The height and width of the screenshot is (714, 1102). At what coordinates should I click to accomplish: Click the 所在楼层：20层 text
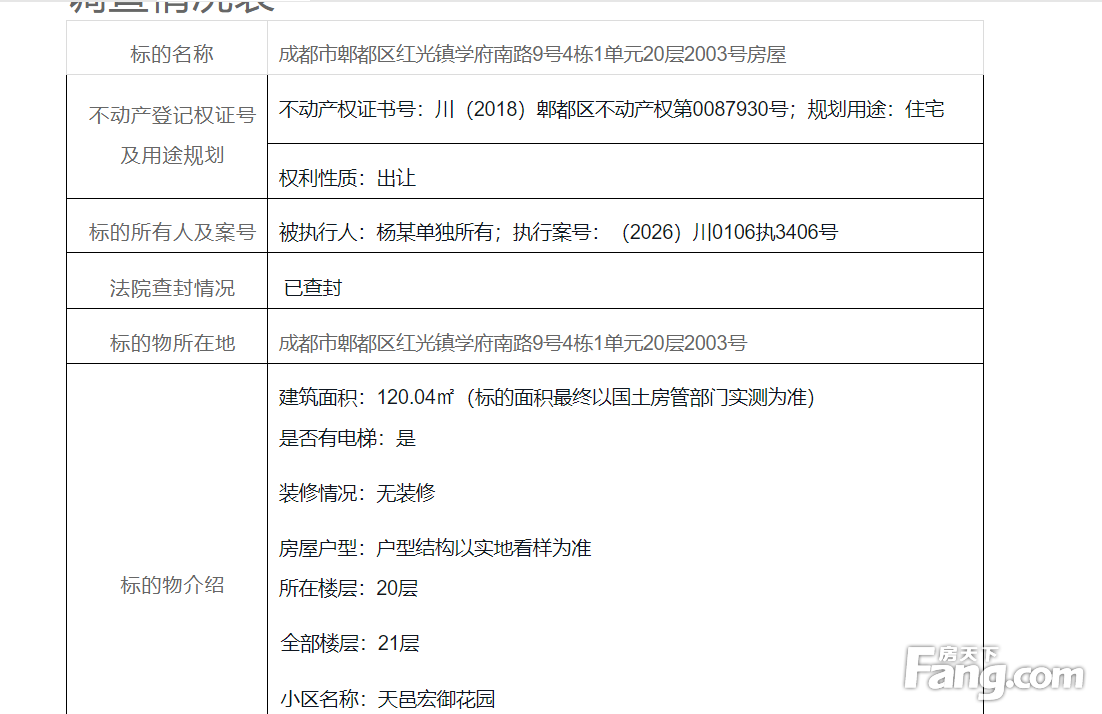coord(348,588)
